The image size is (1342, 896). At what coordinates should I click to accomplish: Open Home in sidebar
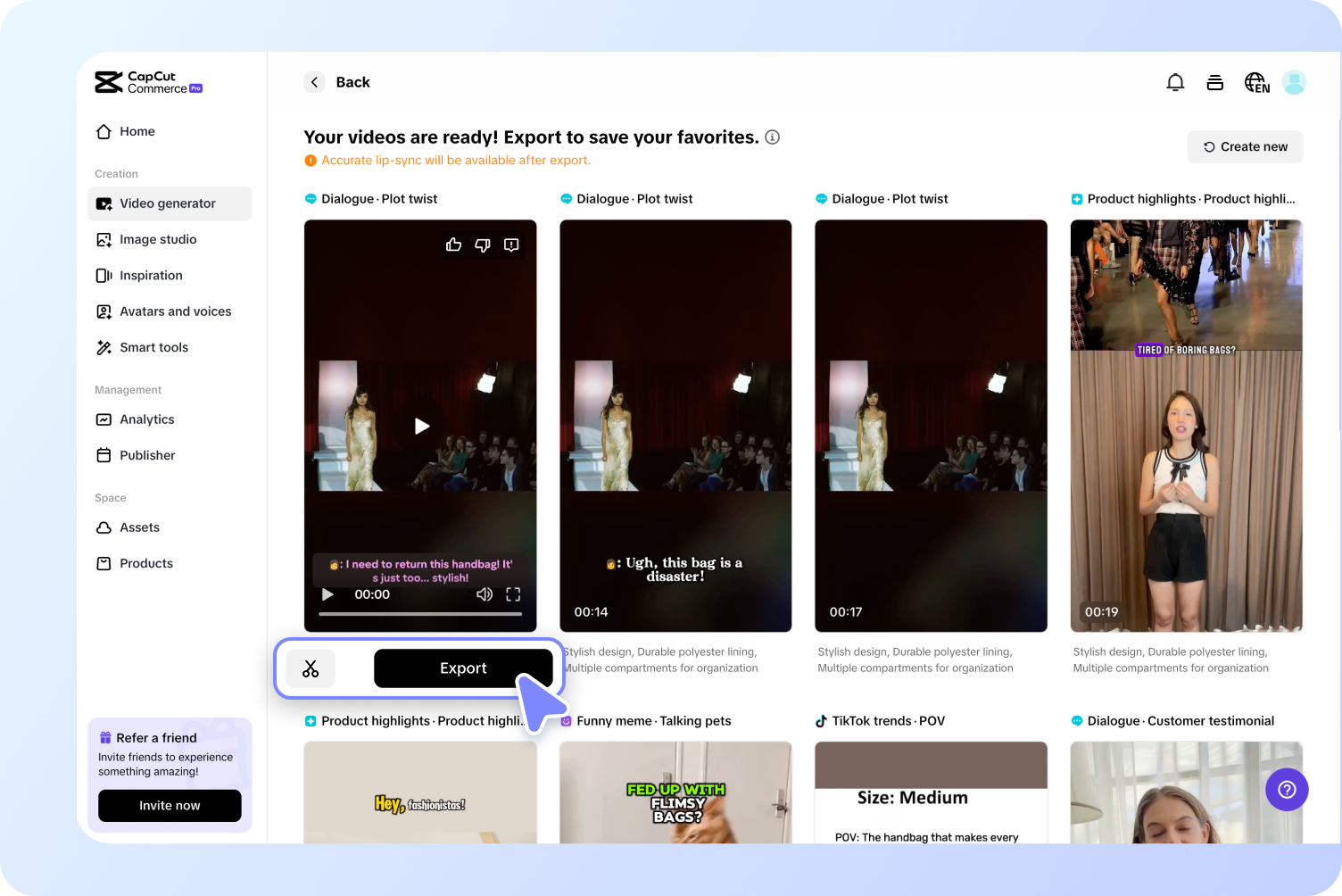170,131
